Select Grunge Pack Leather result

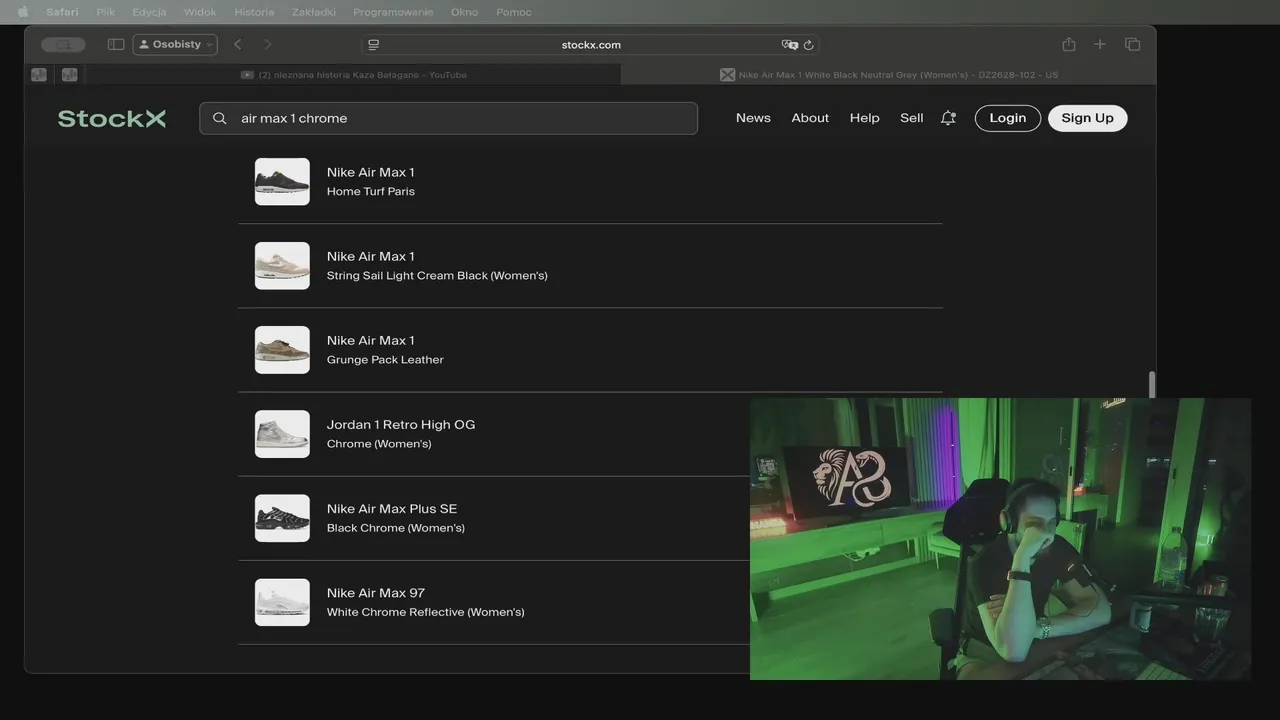(x=590, y=350)
